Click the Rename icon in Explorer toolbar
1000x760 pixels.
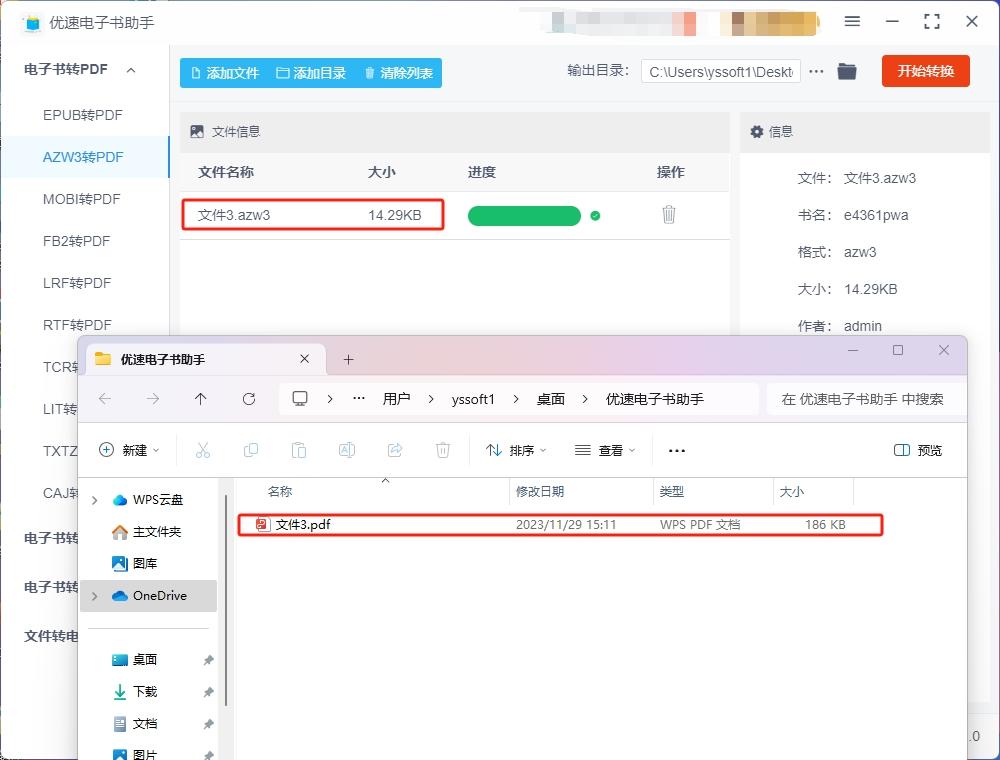coord(347,450)
